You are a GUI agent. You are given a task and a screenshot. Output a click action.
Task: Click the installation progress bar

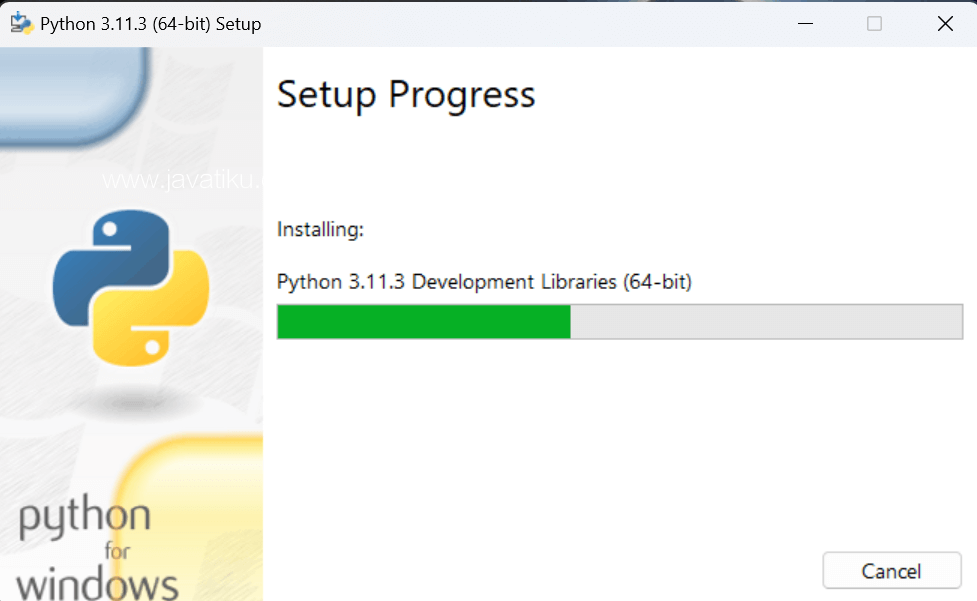(620, 321)
